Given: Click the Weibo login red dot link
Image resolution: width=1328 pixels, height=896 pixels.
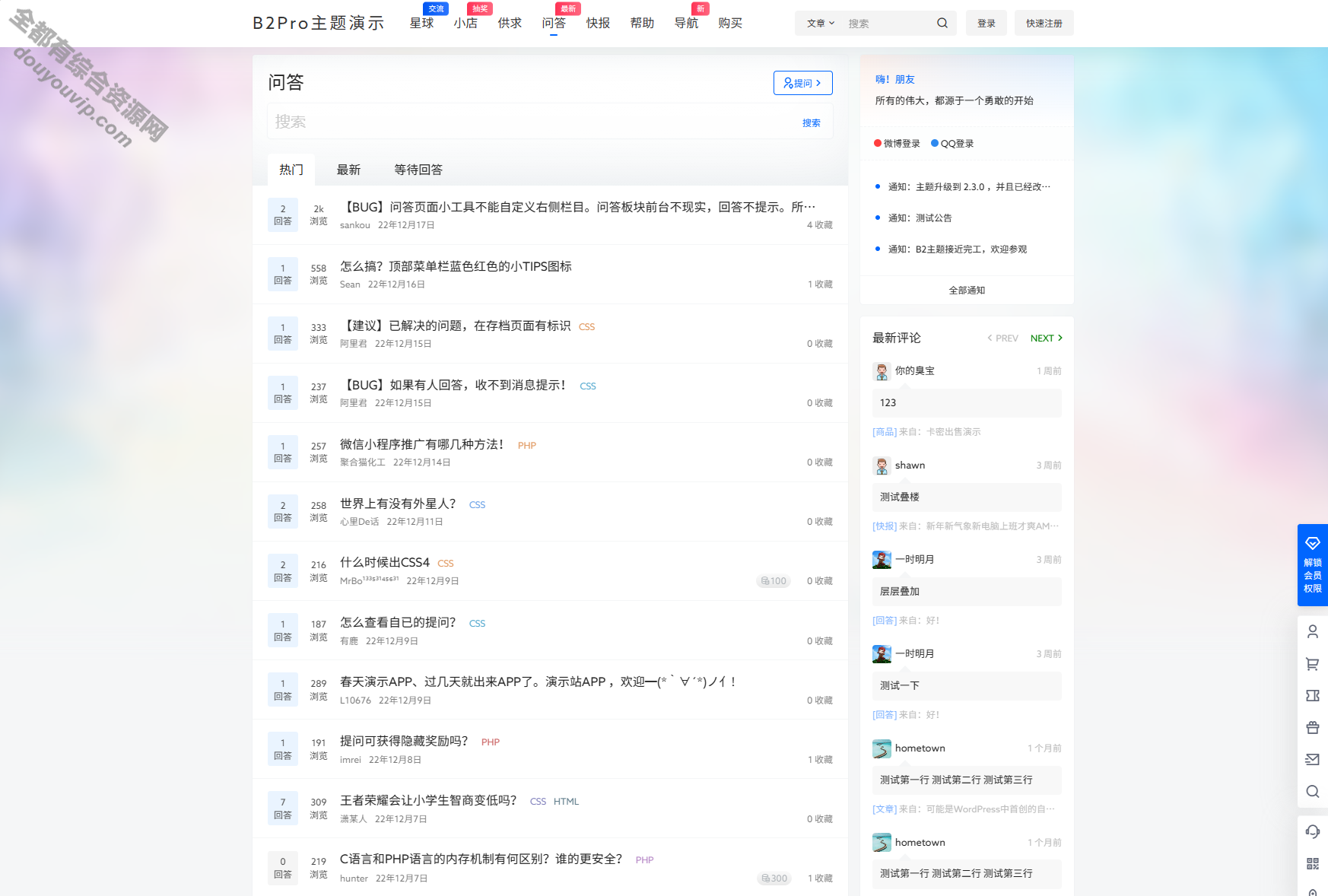Looking at the screenshot, I should 897,143.
